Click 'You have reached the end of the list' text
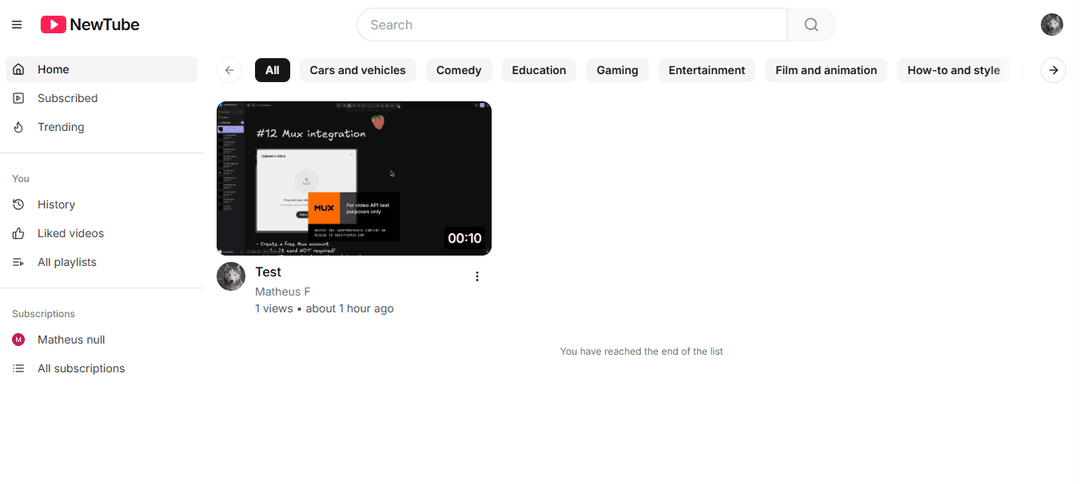 coord(641,351)
